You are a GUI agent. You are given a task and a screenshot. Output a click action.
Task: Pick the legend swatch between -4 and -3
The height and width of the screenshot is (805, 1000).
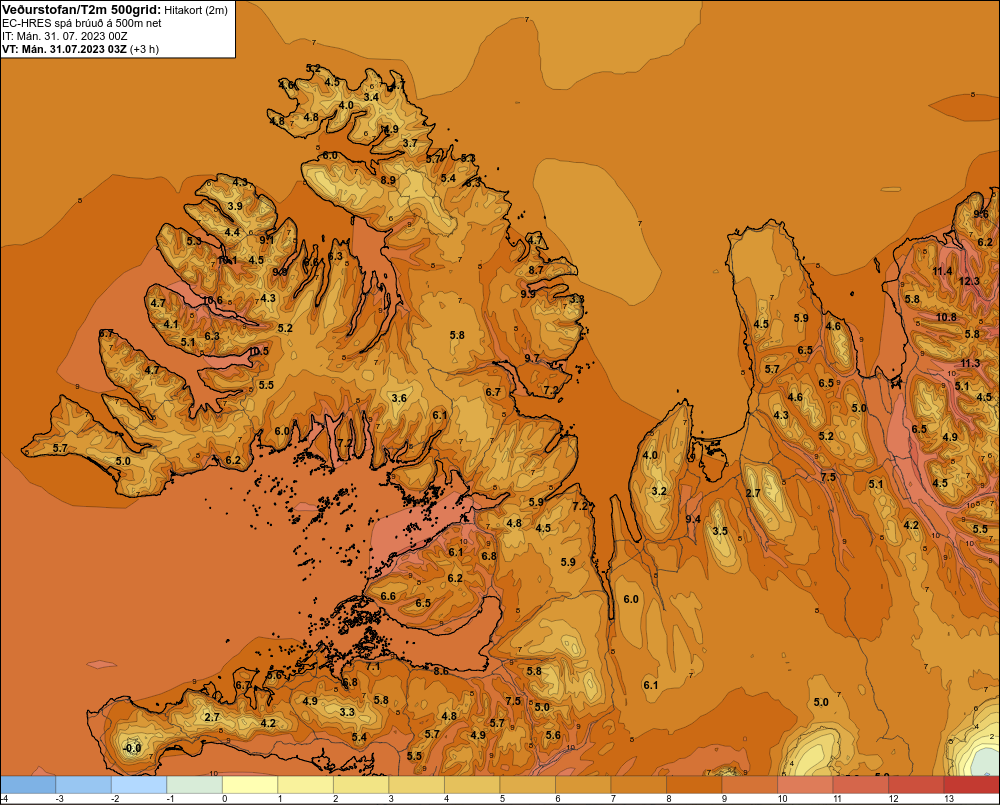(28, 785)
